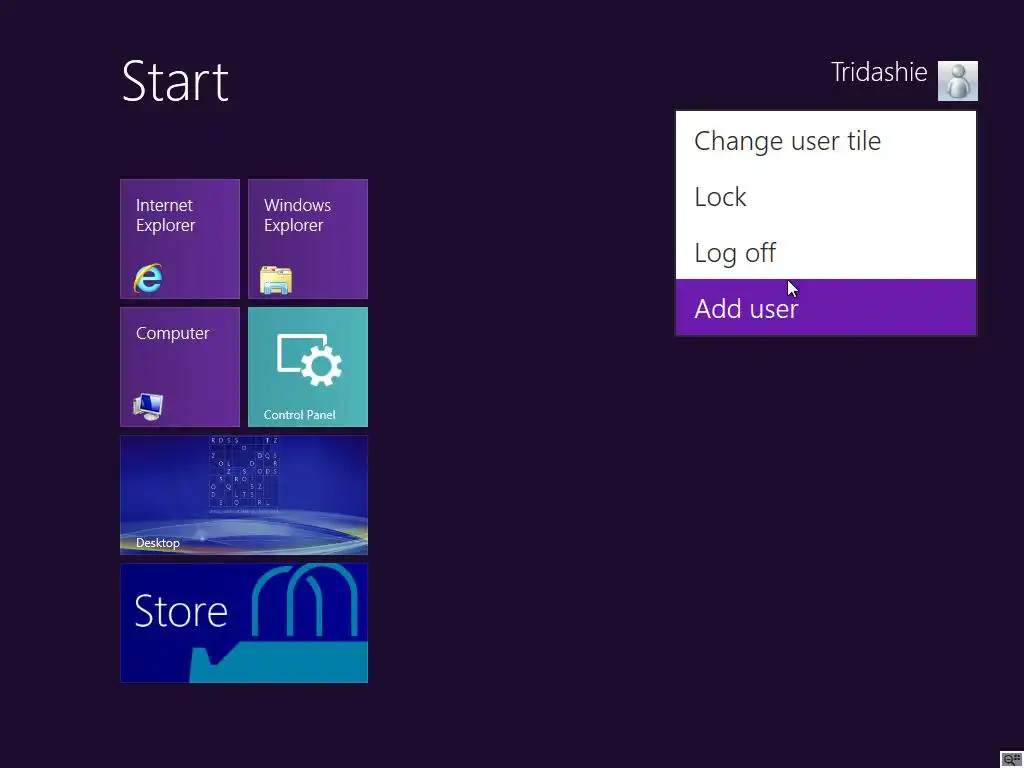Viewport: 1024px width, 768px height.
Task: Click the Tridashie user name
Action: (879, 72)
